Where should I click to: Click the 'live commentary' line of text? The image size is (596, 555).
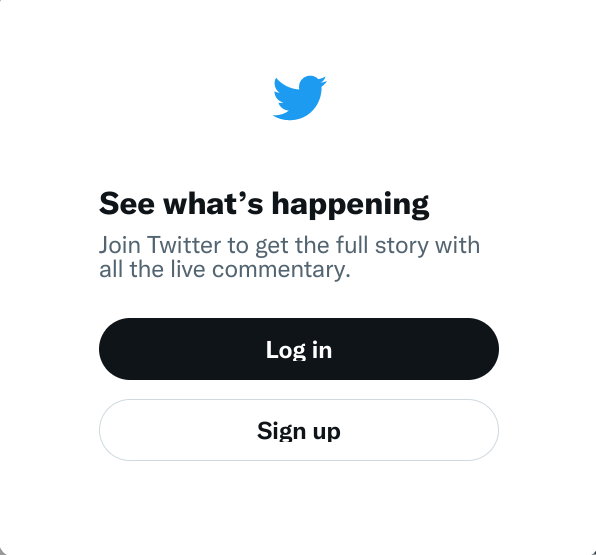[x=225, y=269]
